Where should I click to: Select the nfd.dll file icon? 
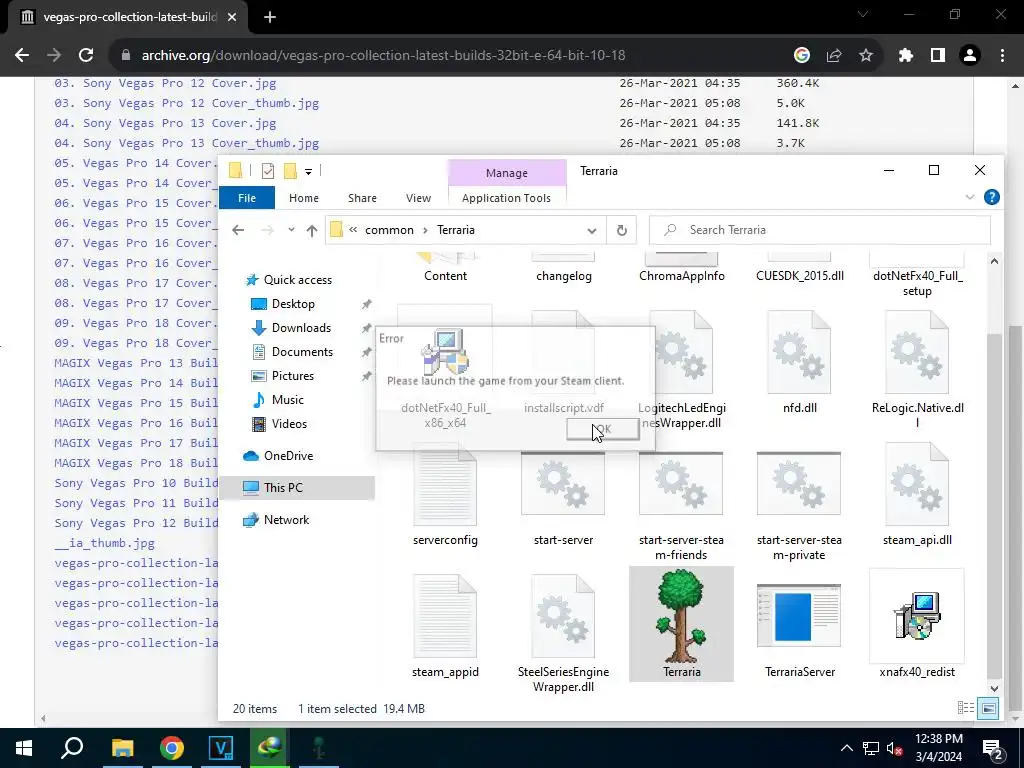(x=799, y=353)
